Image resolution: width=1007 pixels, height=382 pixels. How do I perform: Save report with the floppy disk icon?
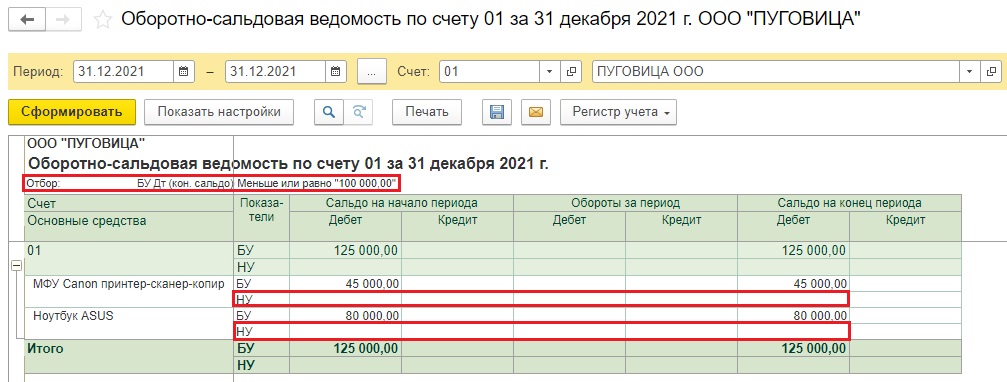(496, 112)
